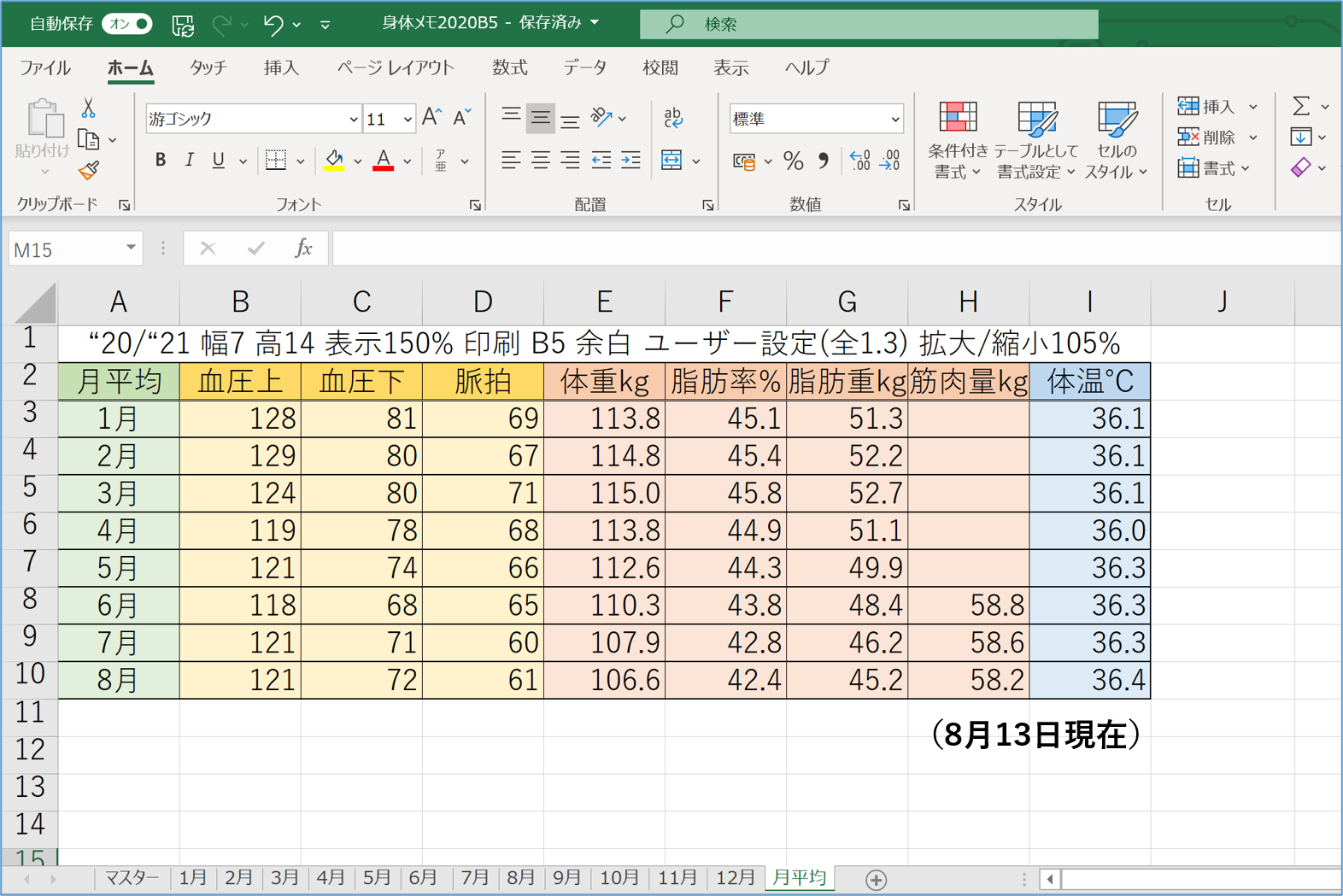
Task: Apply the red font color
Action: 384,160
